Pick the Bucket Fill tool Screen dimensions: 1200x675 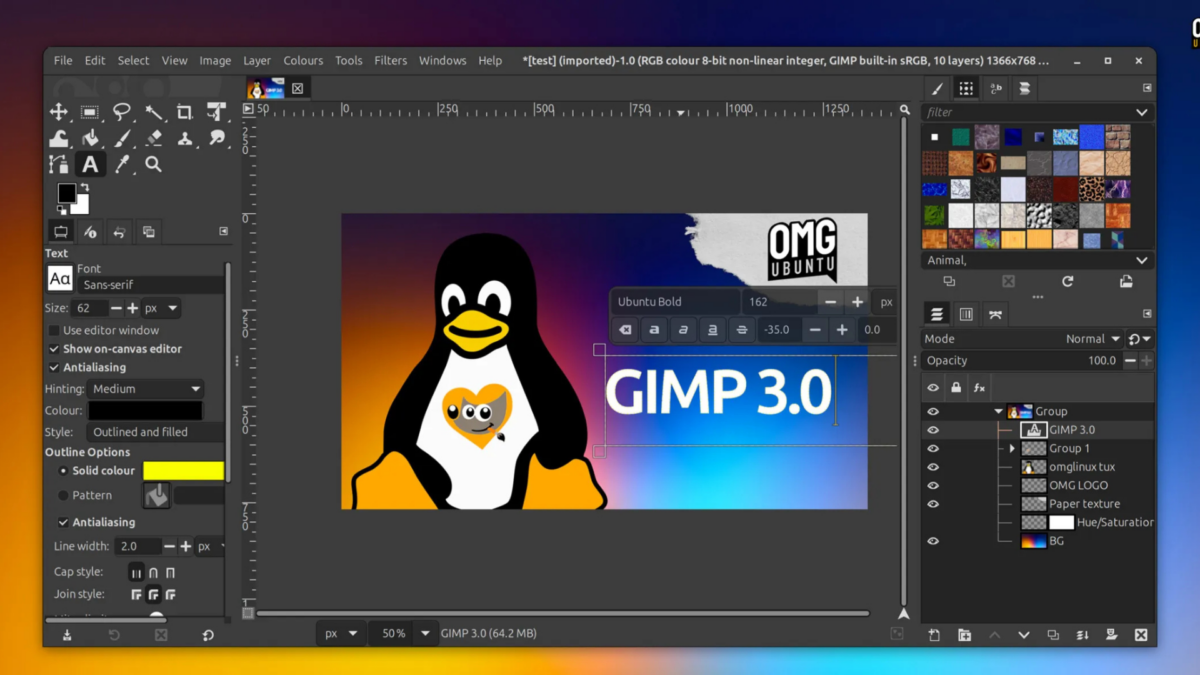tap(90, 138)
